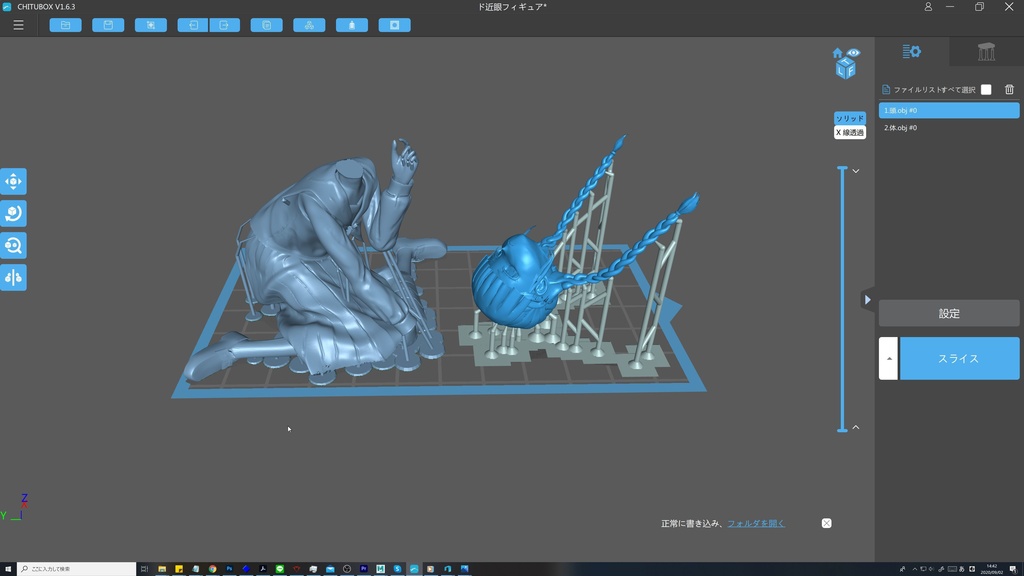Viewport: 1024px width, 576px height.
Task: Click the home view icon
Action: (x=837, y=53)
